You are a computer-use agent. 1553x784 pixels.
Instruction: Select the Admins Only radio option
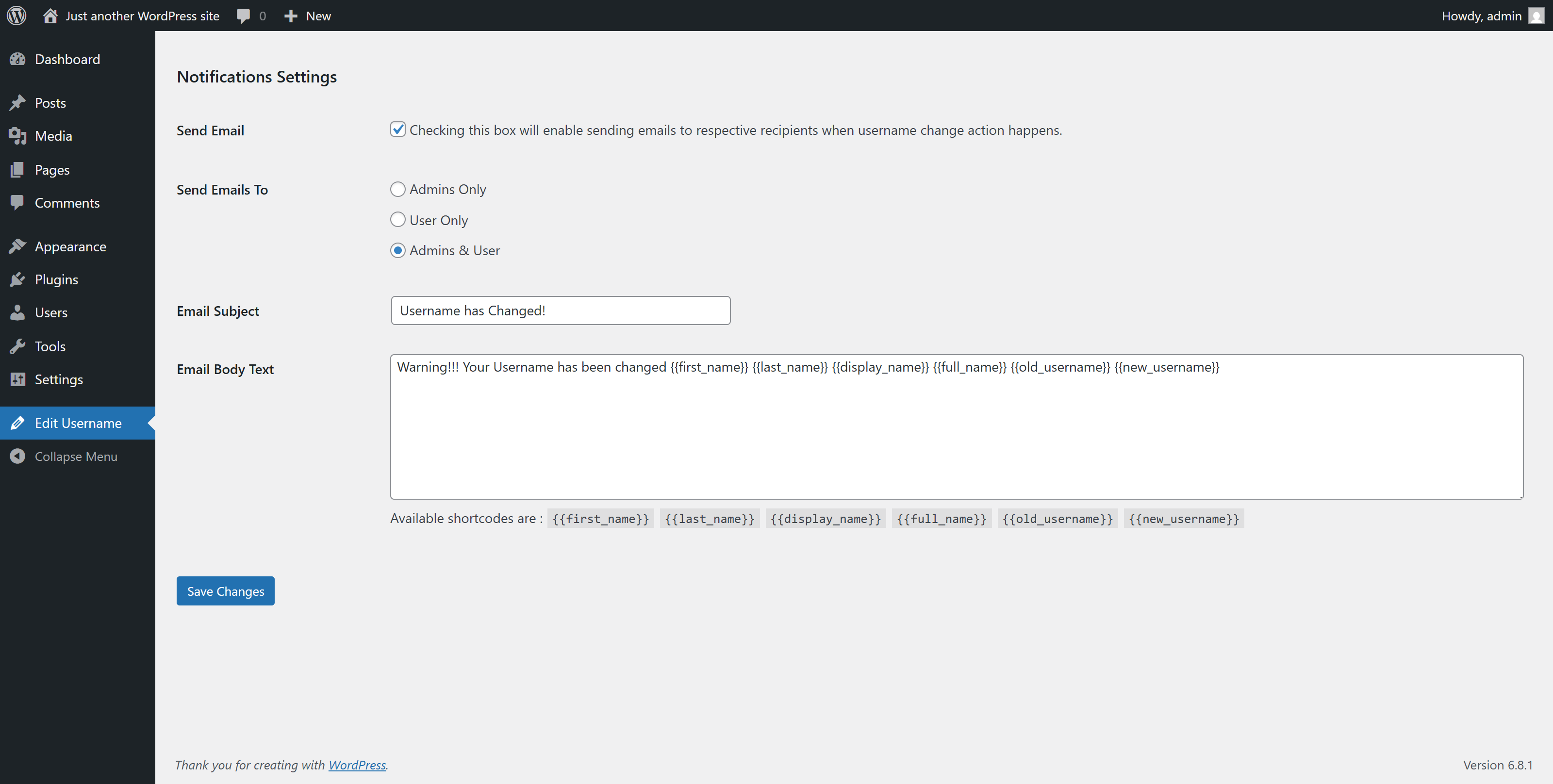coord(398,189)
